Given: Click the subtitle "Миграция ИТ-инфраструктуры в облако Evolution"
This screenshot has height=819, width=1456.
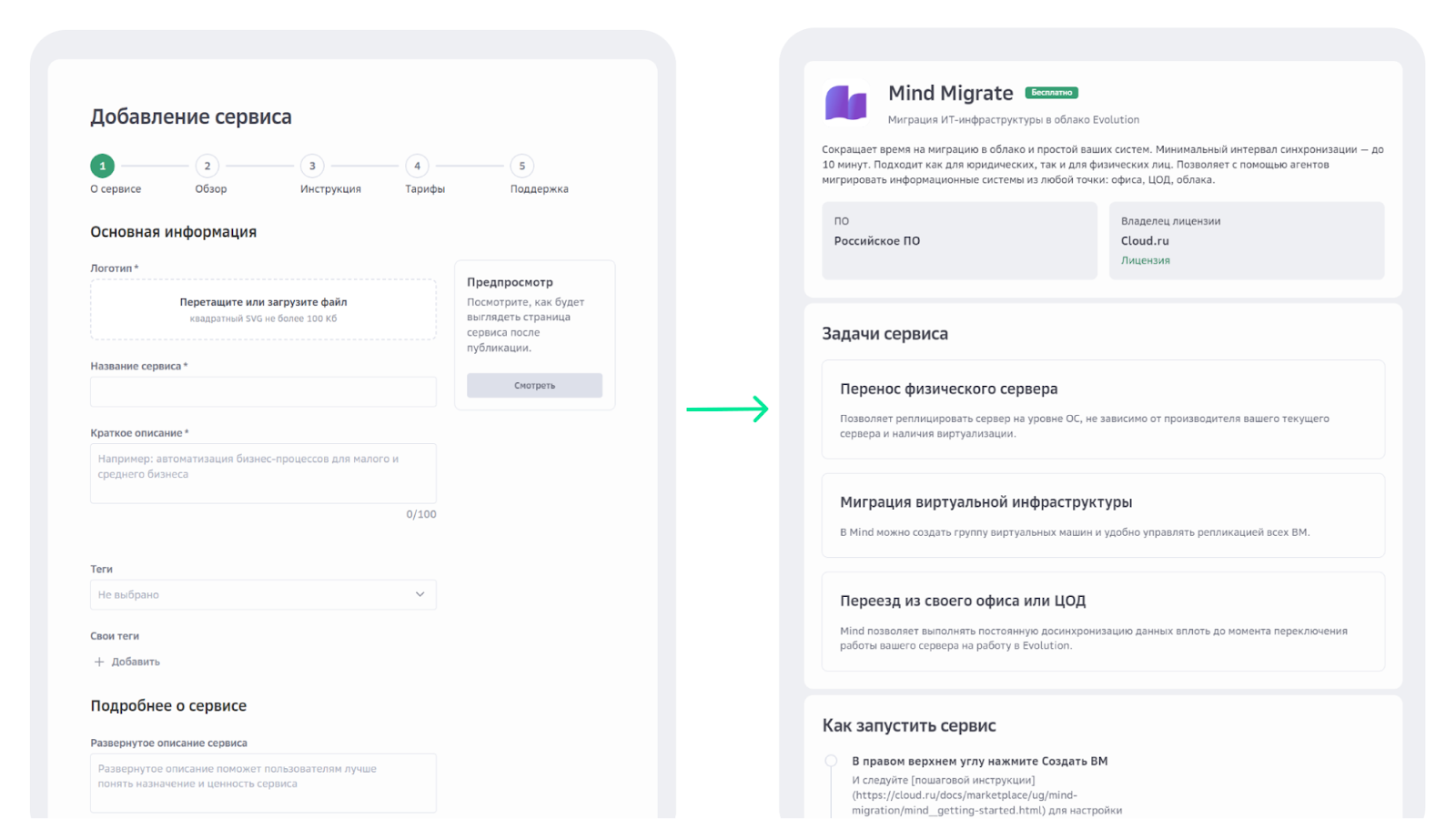Looking at the screenshot, I should [x=1014, y=120].
